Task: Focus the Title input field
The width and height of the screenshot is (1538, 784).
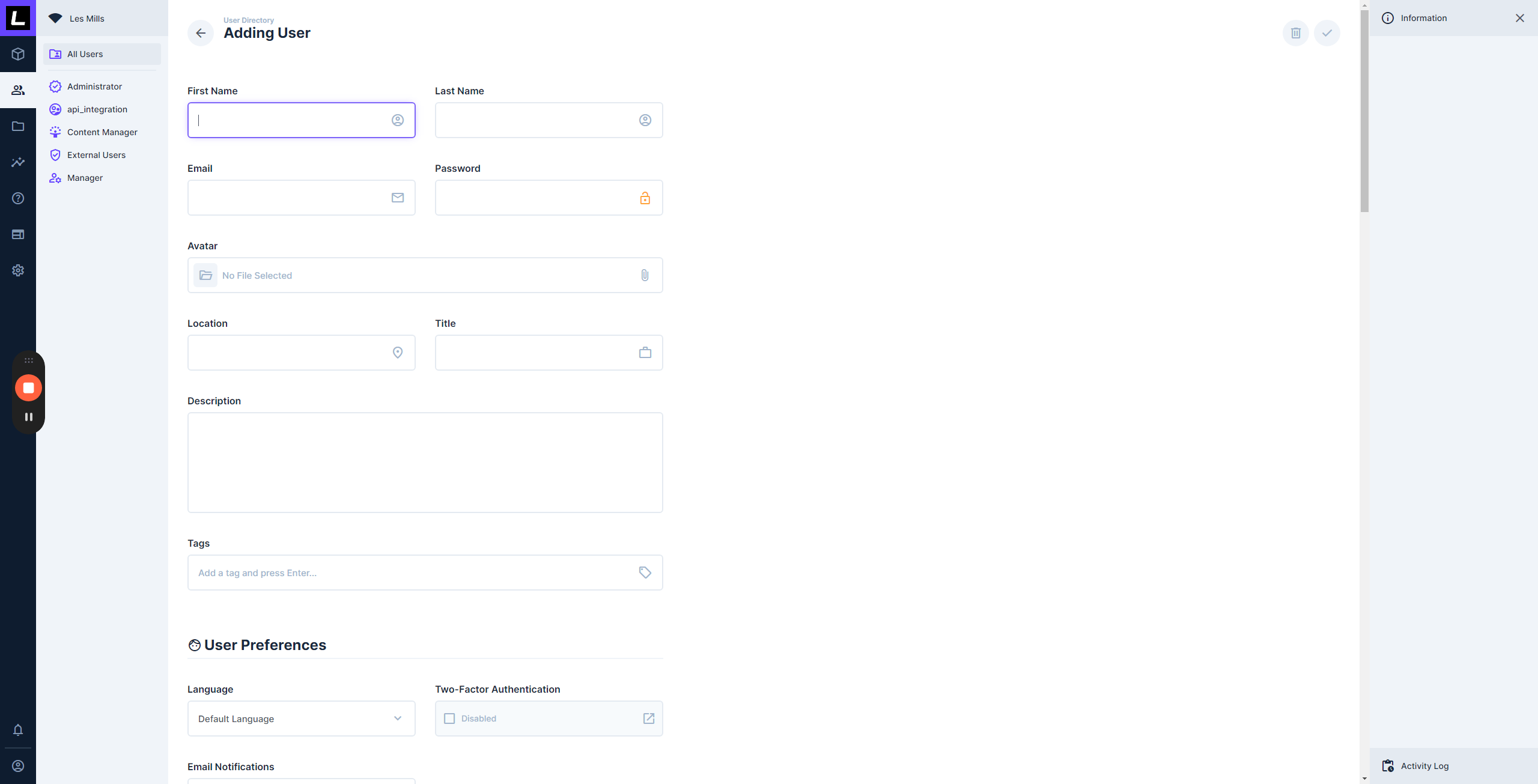Action: tap(549, 353)
